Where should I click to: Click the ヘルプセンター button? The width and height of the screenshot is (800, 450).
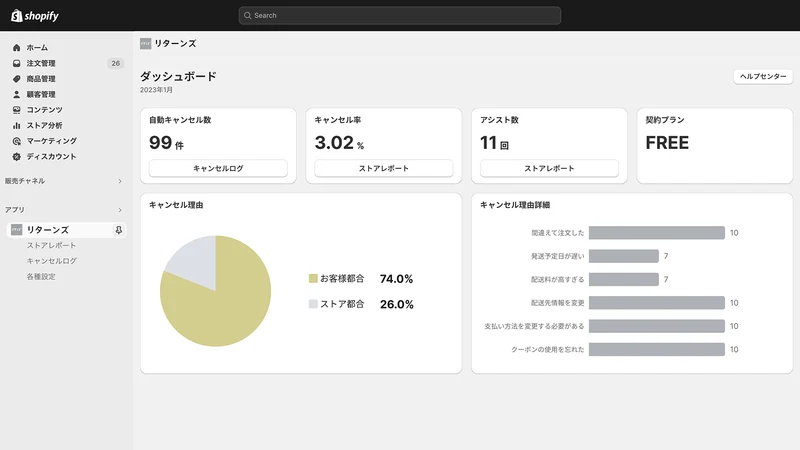[763, 77]
